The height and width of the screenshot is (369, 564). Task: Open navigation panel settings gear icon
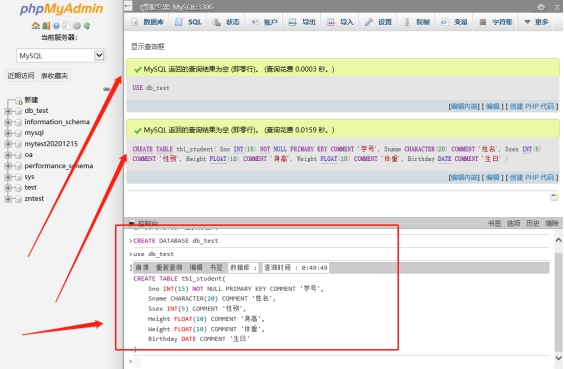[77, 26]
